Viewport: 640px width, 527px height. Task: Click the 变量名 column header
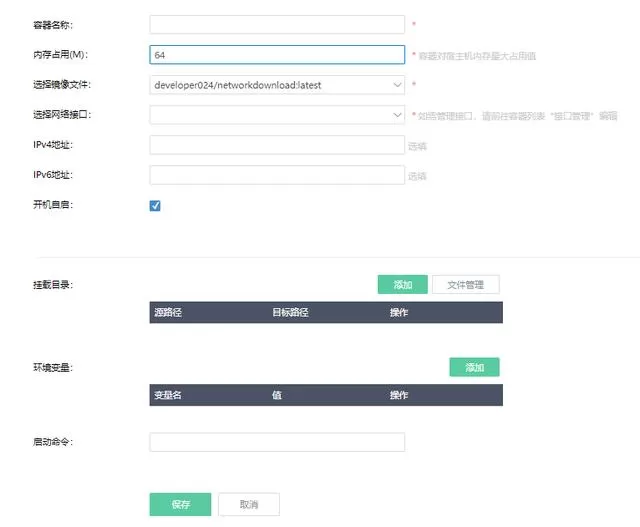(x=168, y=395)
